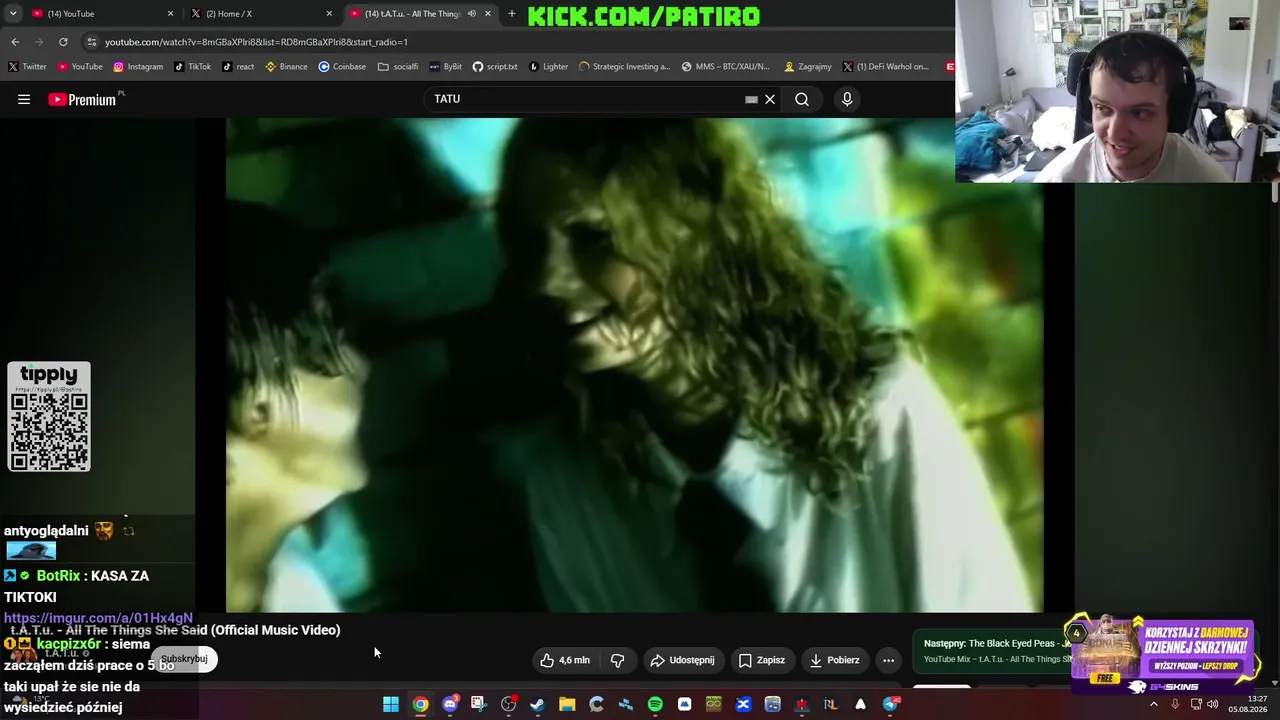Screen dimensions: 1280x720
Task: Open a new browser tab
Action: pyautogui.click(x=512, y=14)
